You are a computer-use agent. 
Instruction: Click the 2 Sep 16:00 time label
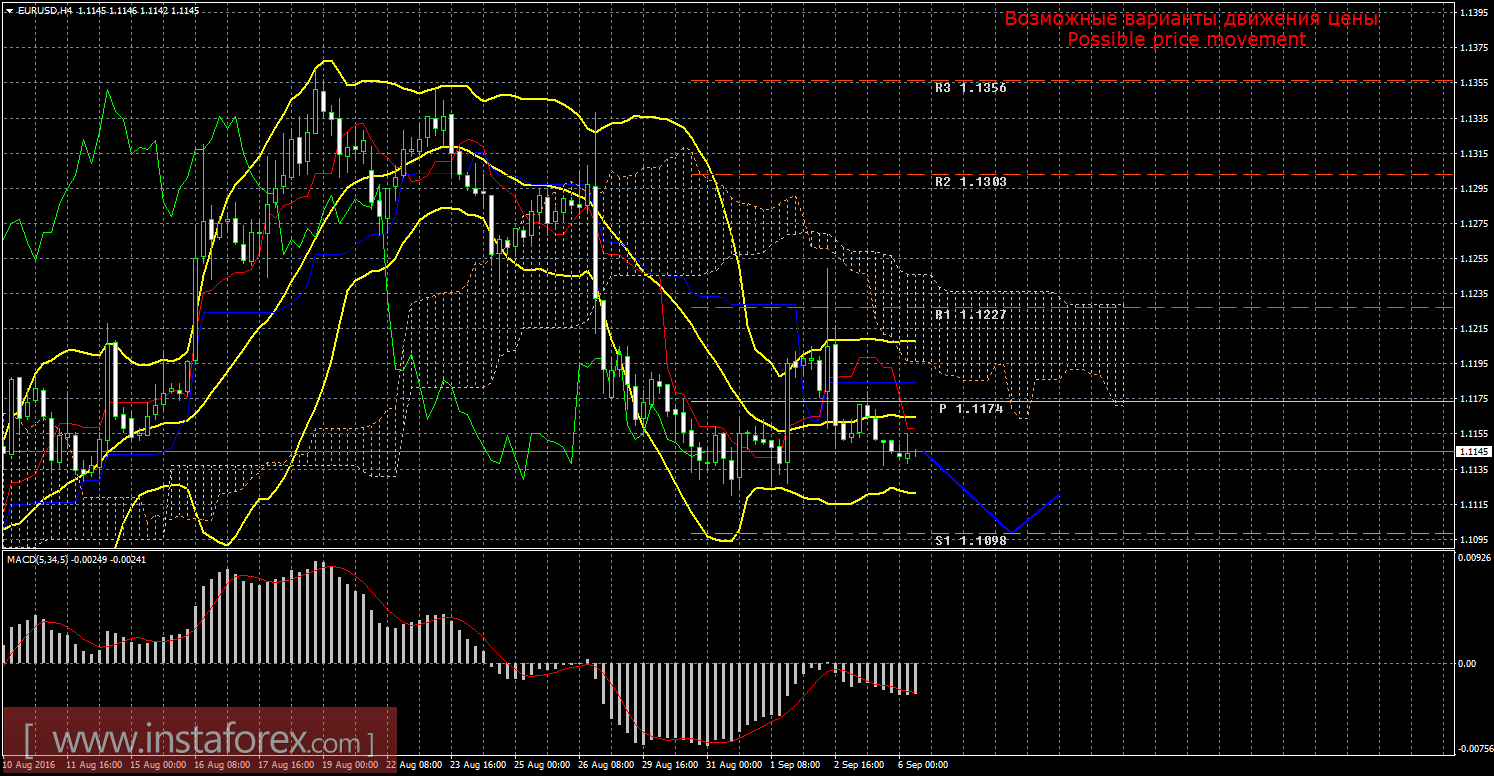(860, 765)
